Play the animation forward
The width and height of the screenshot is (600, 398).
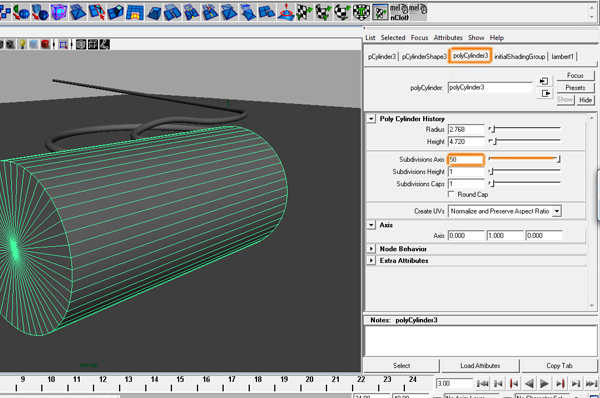click(x=544, y=383)
